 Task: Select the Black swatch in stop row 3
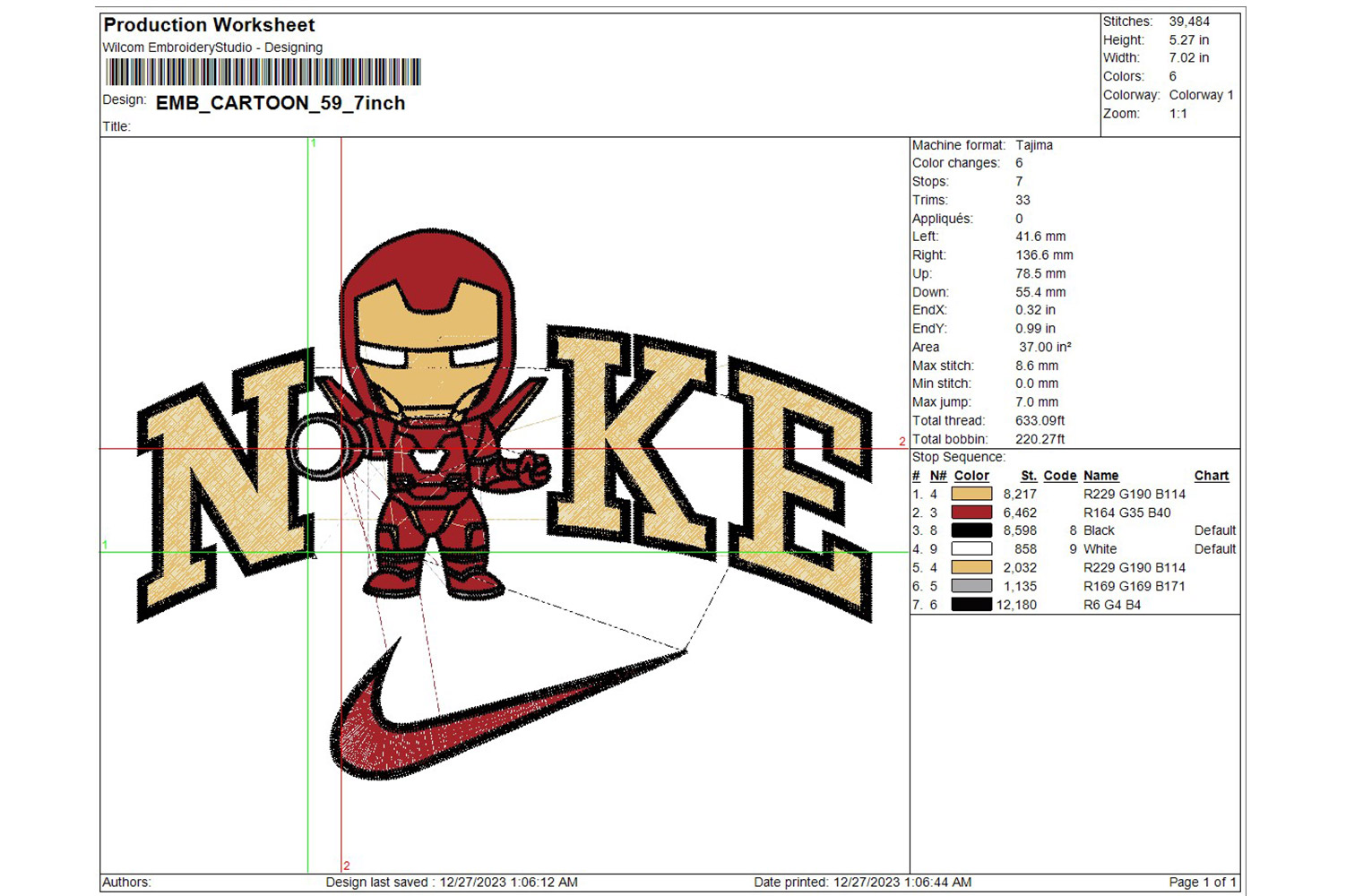pos(971,530)
